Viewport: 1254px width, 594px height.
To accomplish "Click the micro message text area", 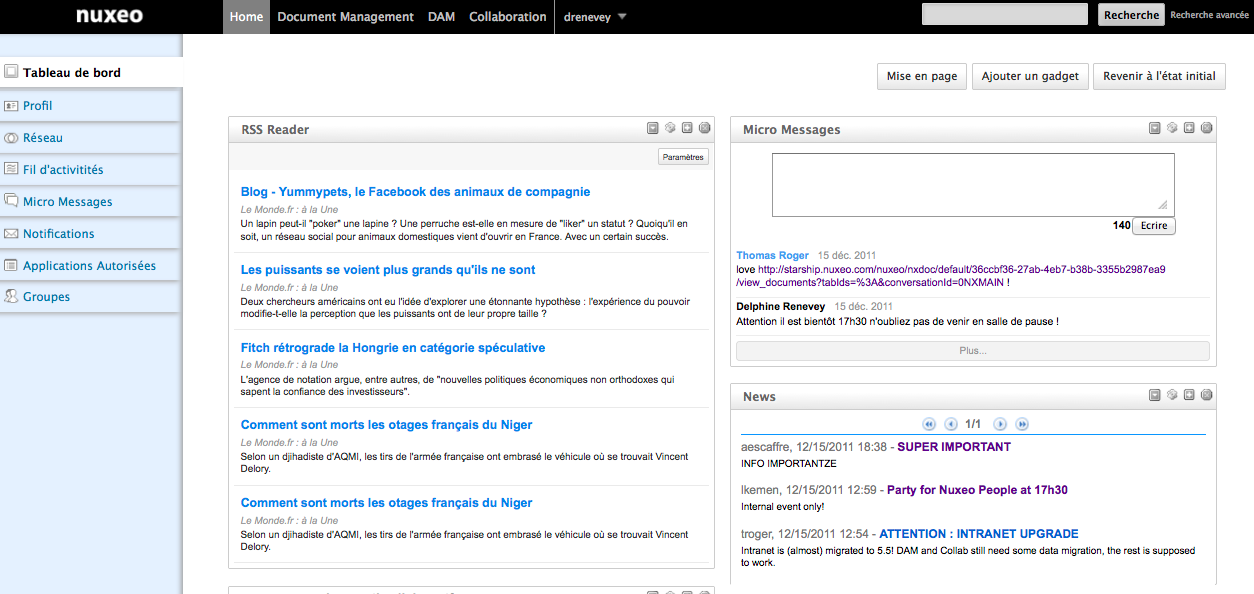I will [972, 184].
